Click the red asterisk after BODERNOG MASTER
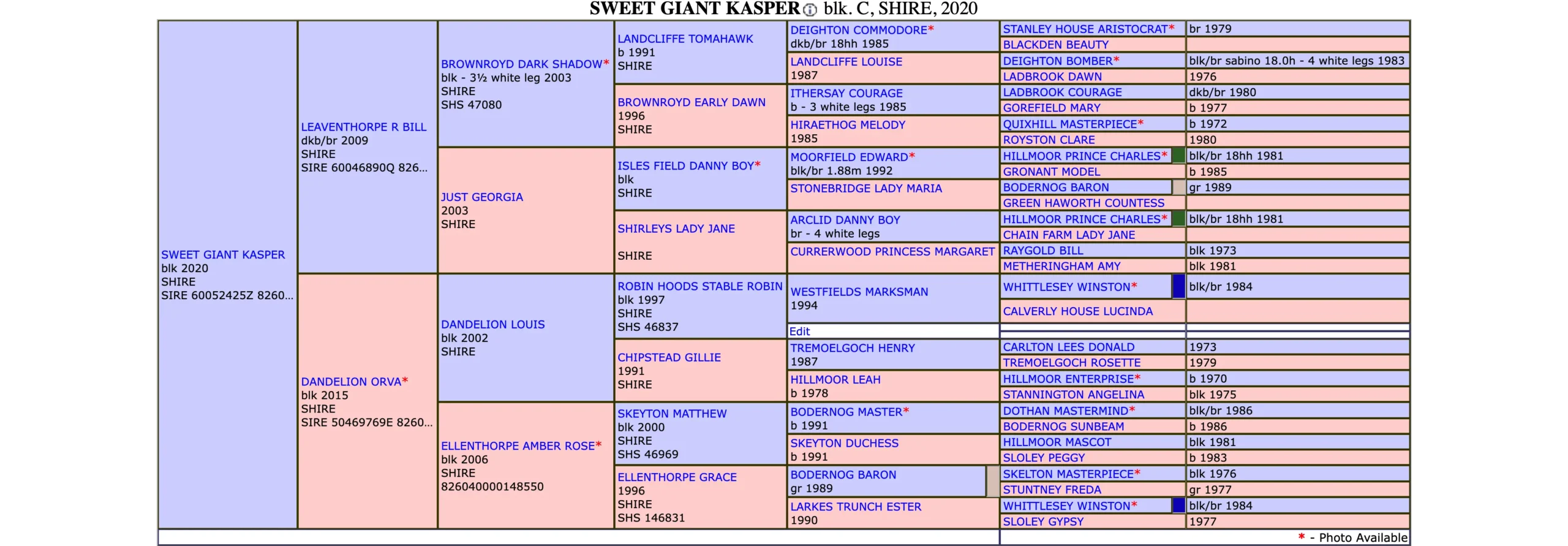 [906, 411]
